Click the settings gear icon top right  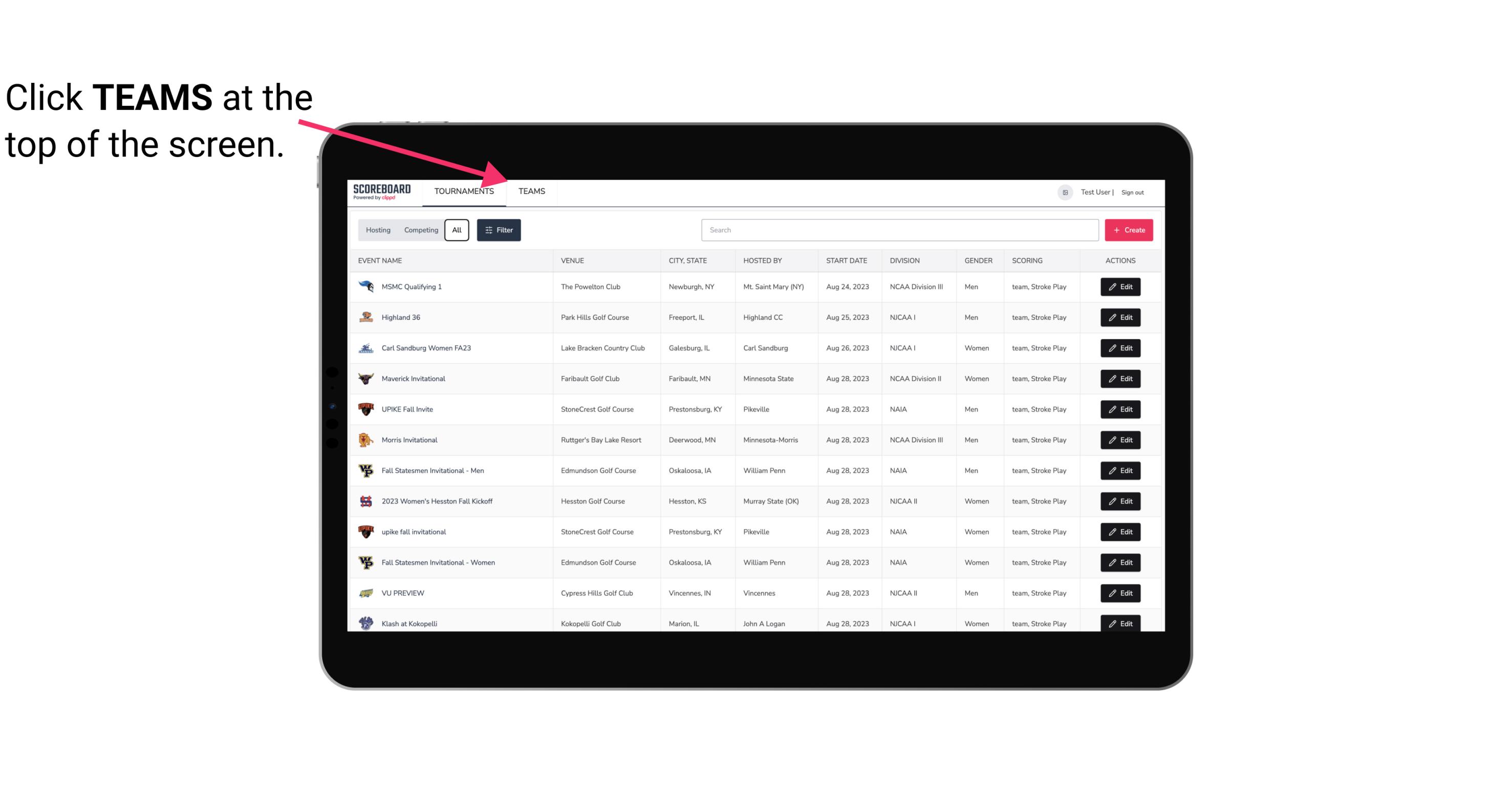pyautogui.click(x=1063, y=191)
